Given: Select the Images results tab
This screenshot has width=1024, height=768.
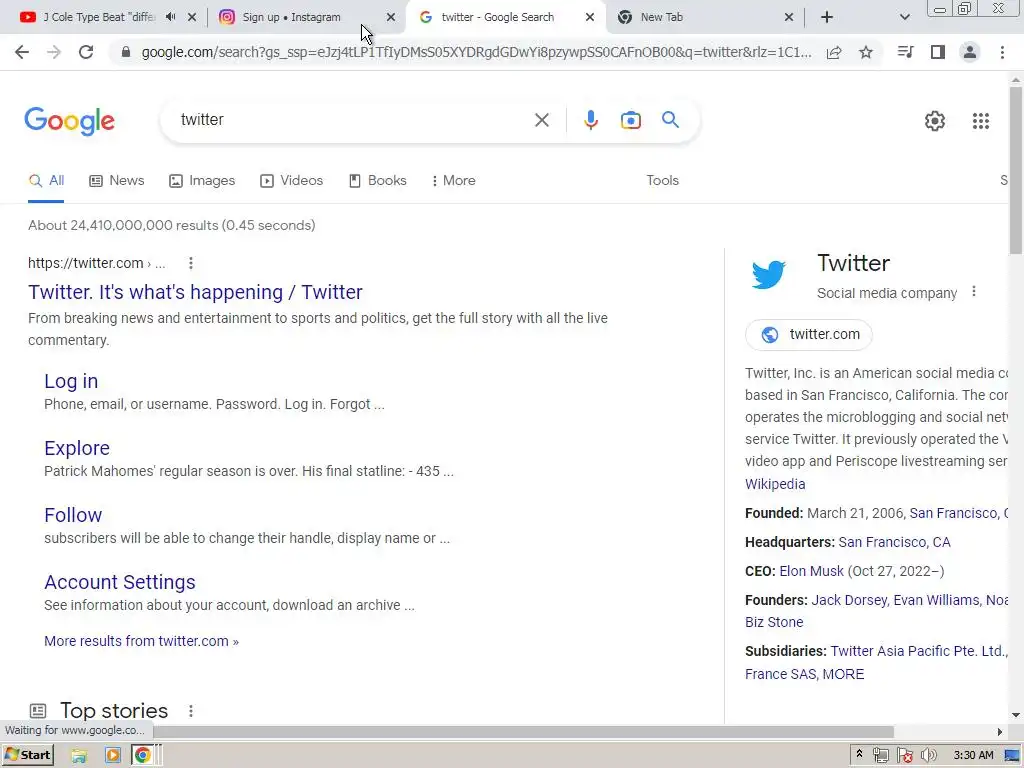Looking at the screenshot, I should tap(202, 181).
